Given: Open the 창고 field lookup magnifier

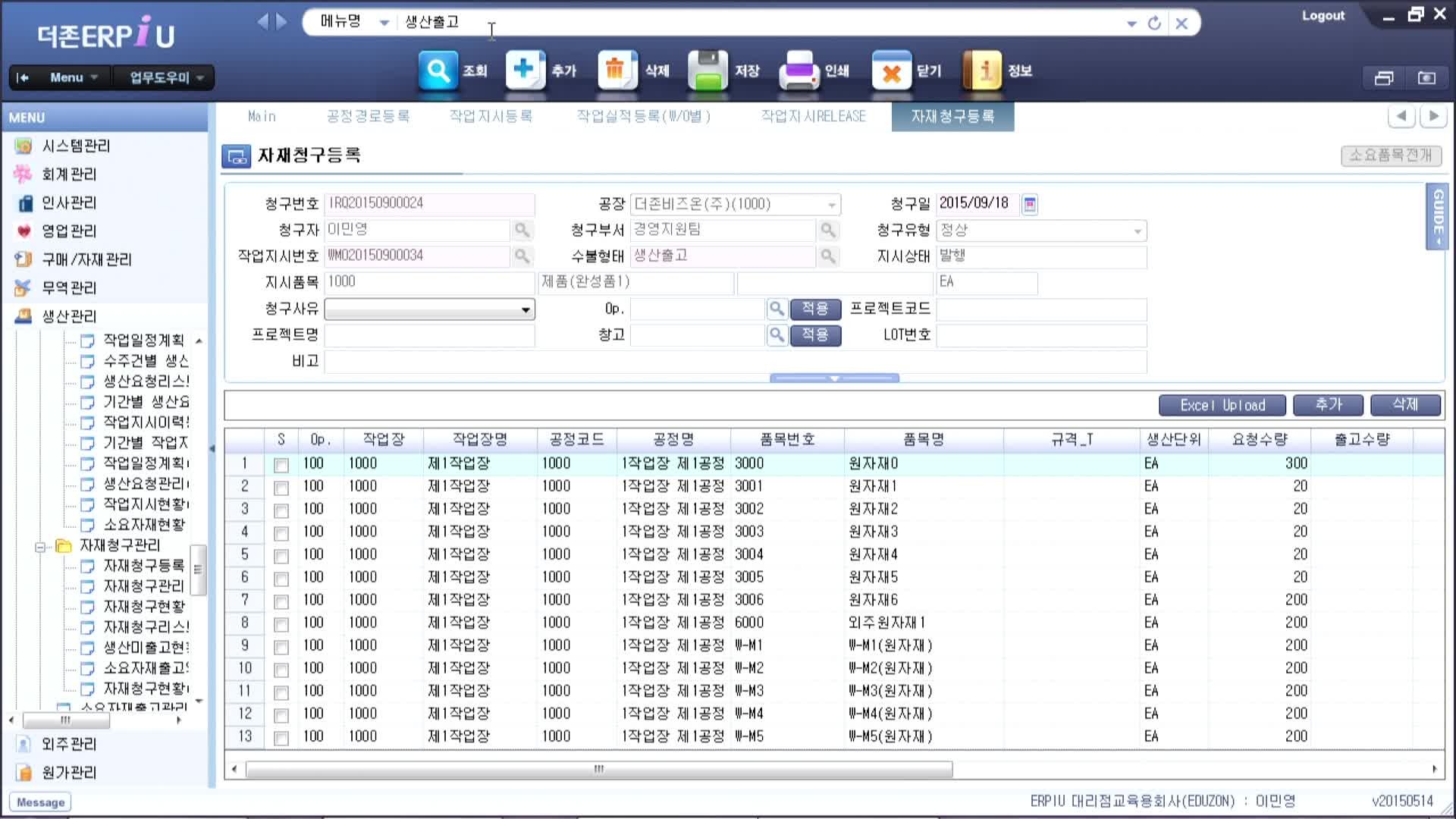Looking at the screenshot, I should coord(777,334).
